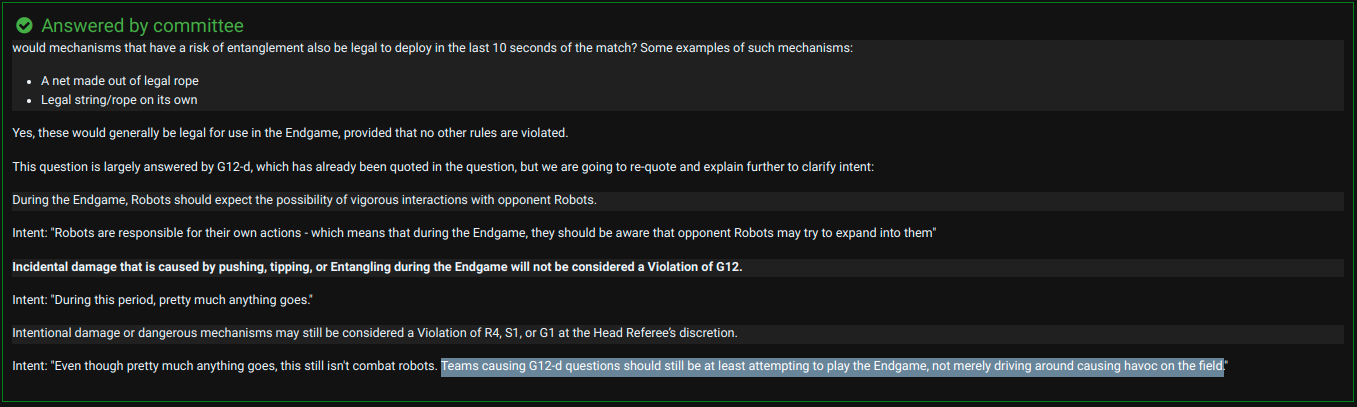Click the question text about entanglement mechanisms
The width and height of the screenshot is (1357, 407).
click(432, 48)
